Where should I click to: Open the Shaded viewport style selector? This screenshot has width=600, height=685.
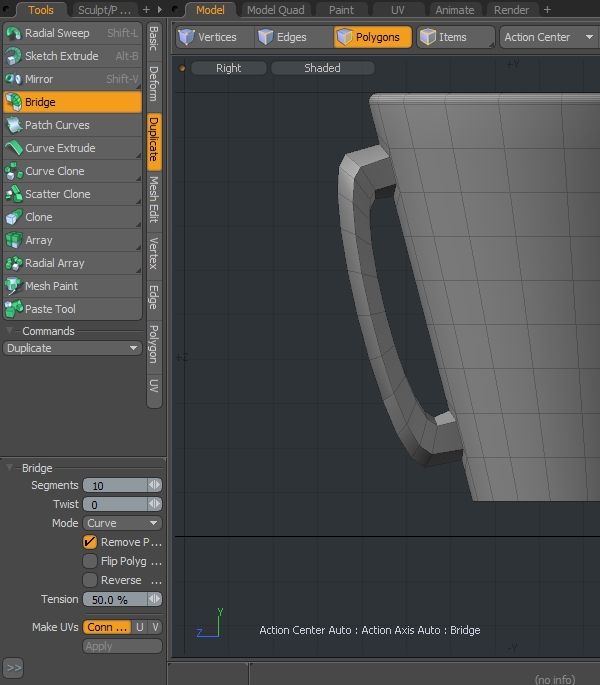323,68
